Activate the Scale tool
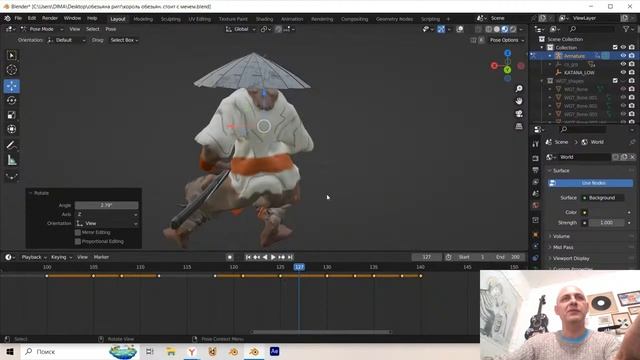 pos(11,115)
